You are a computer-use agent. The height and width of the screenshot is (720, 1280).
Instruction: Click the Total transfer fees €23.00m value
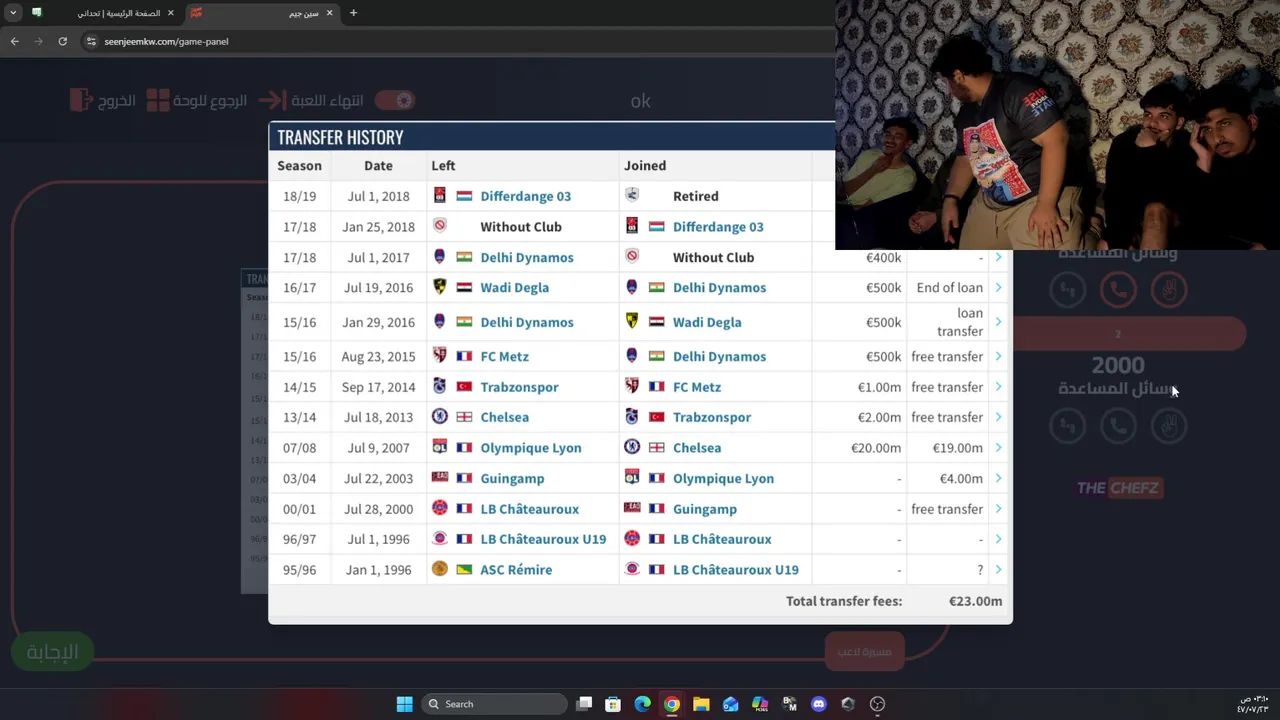pos(975,601)
